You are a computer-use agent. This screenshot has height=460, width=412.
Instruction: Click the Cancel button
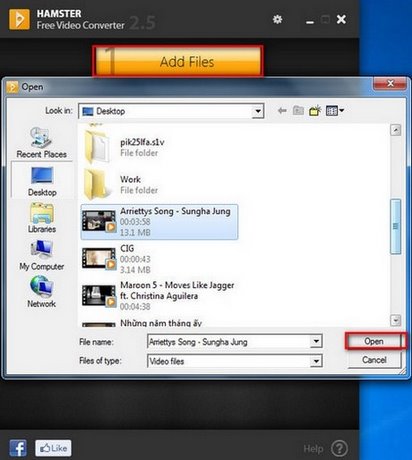tap(374, 360)
